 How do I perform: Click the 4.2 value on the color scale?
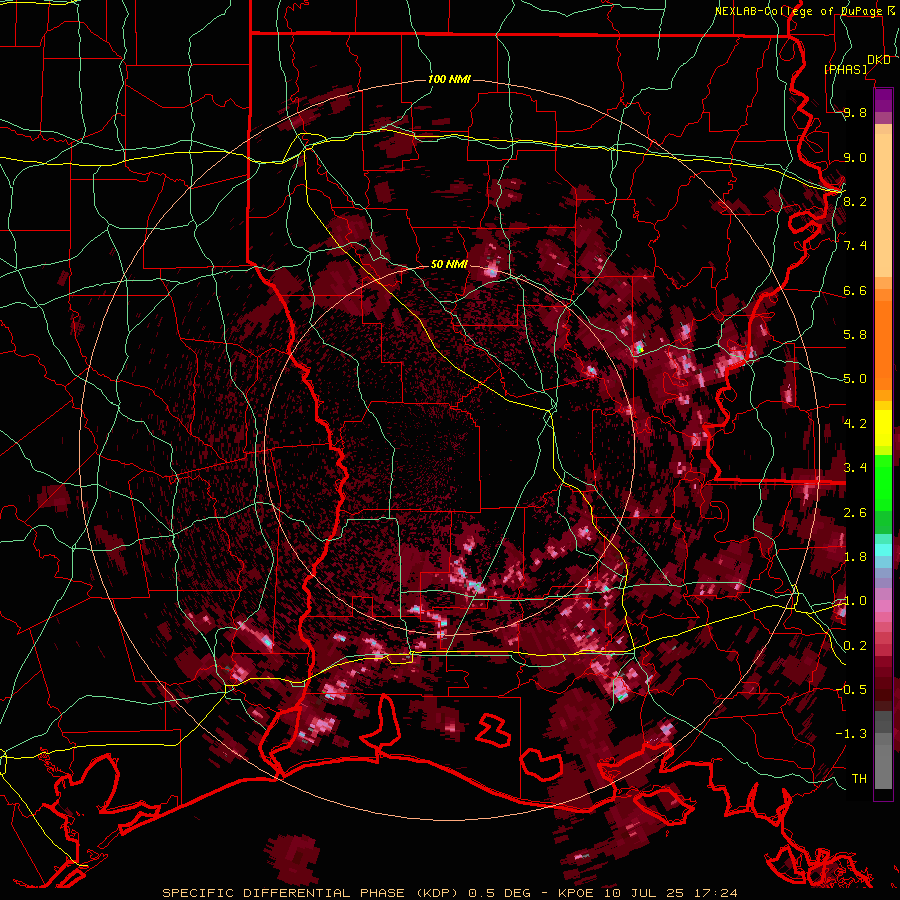[855, 424]
